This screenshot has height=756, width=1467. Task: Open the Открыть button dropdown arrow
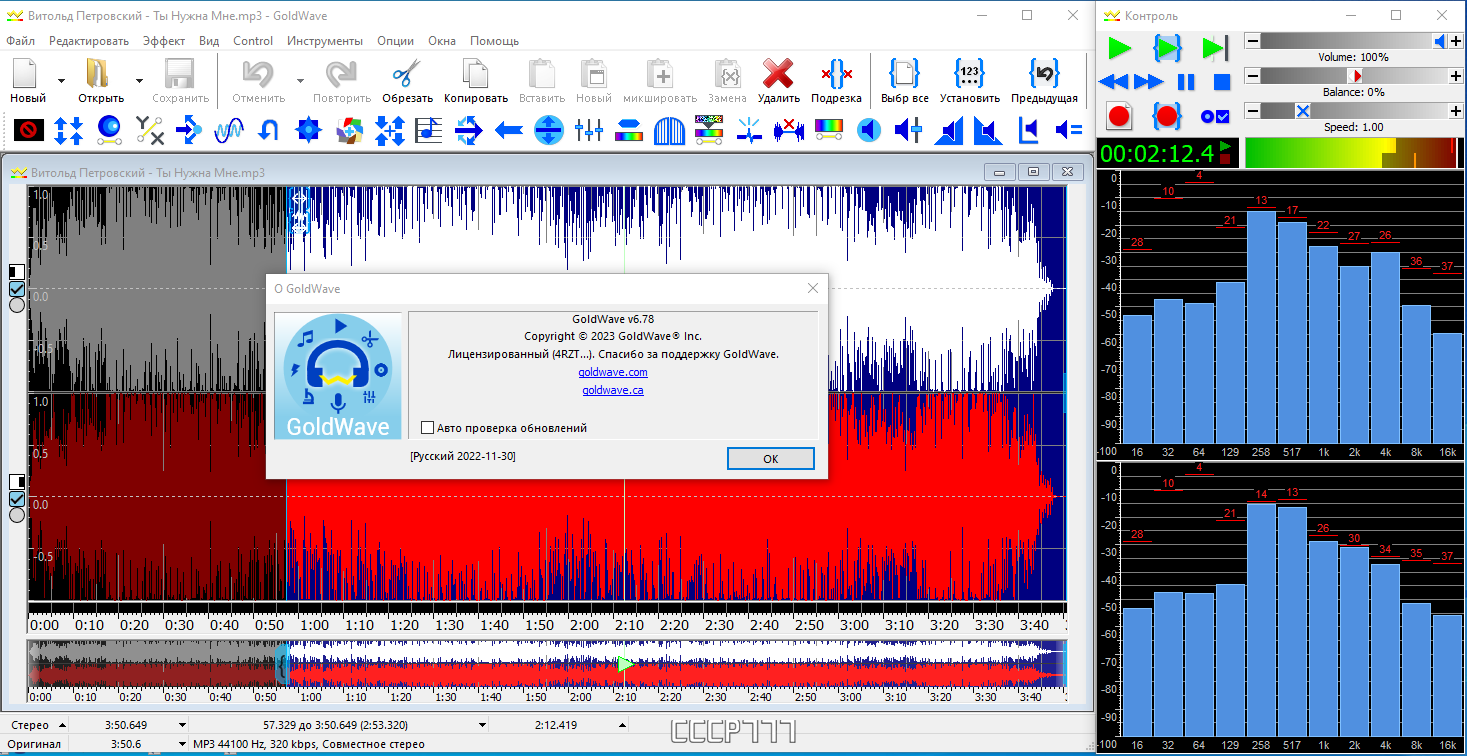tap(139, 80)
